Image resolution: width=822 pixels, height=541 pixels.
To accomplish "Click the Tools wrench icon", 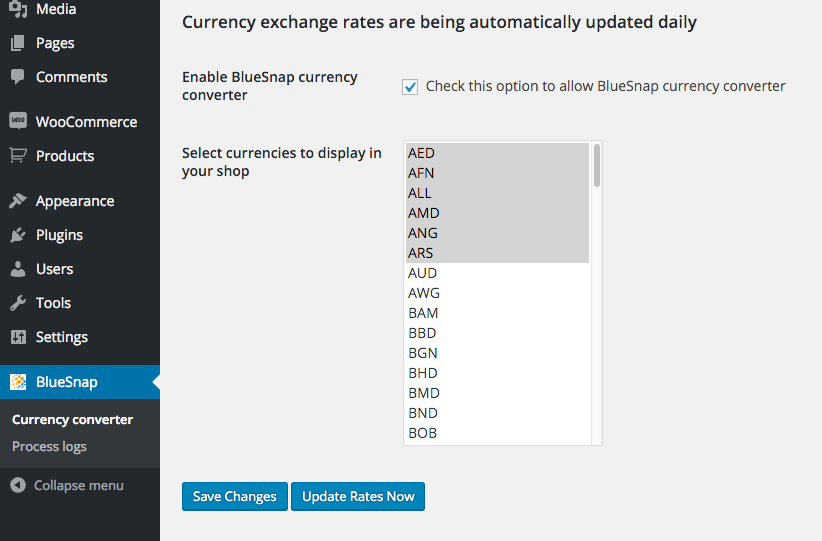I will pyautogui.click(x=18, y=303).
